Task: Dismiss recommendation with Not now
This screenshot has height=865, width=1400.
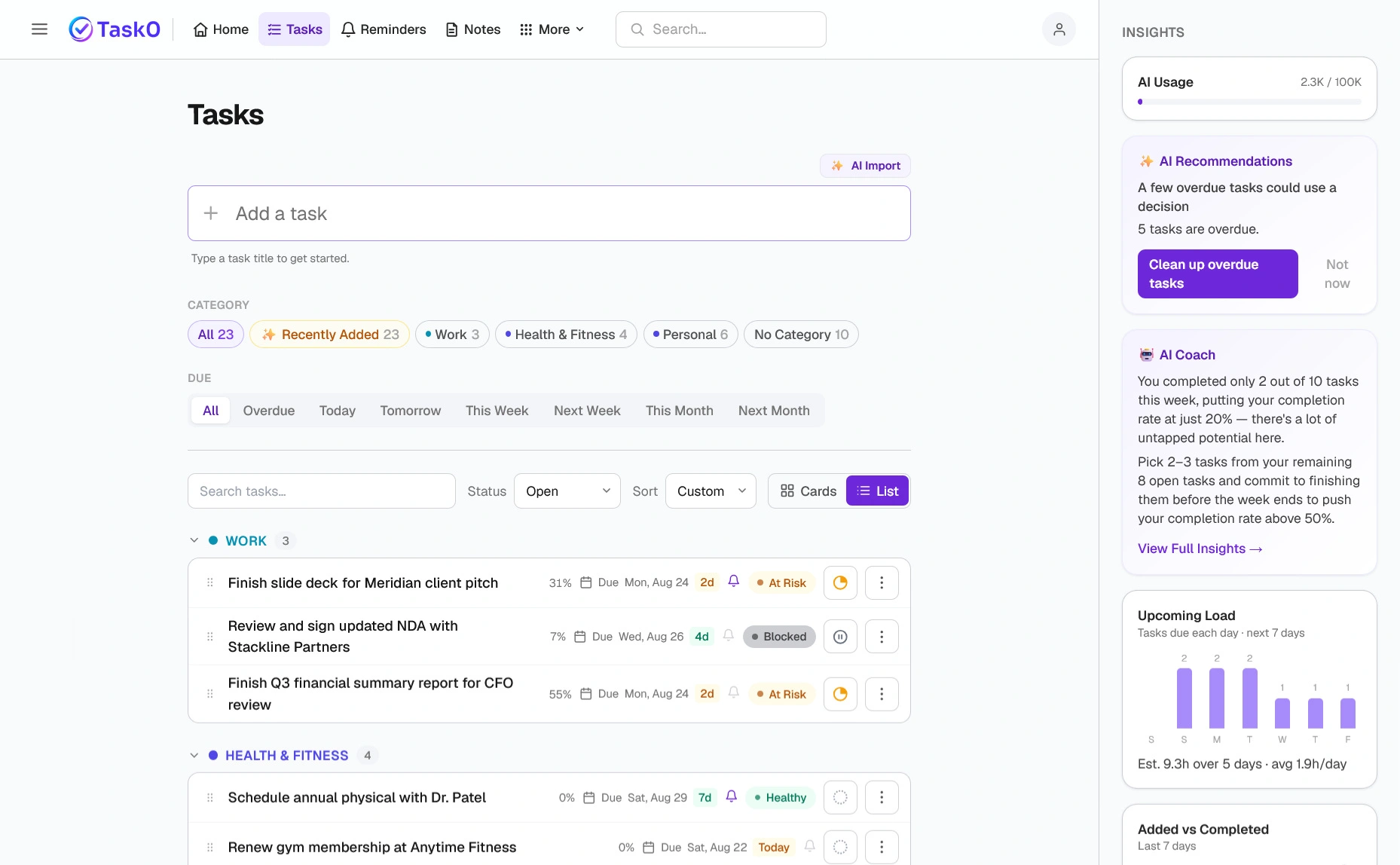Action: click(x=1337, y=274)
